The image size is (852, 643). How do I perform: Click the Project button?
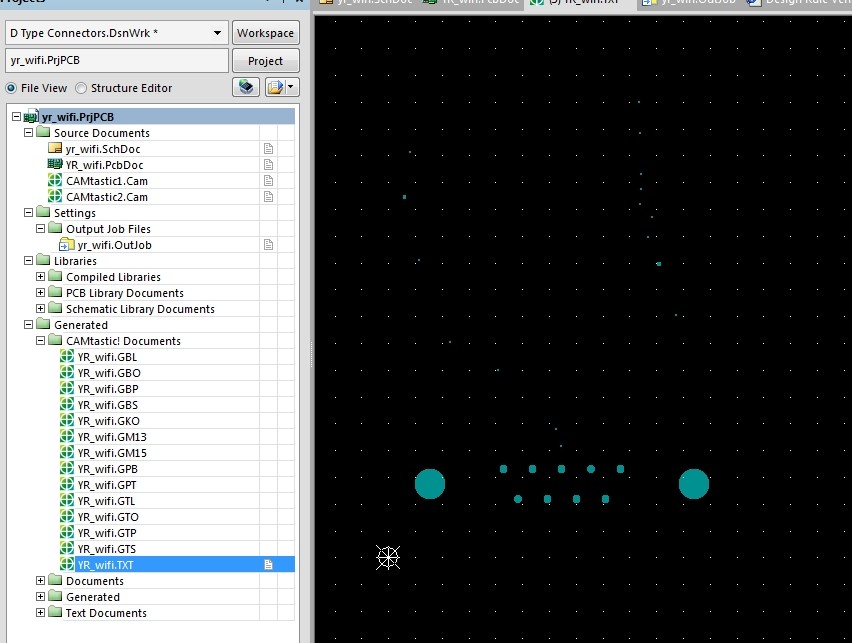(x=265, y=61)
